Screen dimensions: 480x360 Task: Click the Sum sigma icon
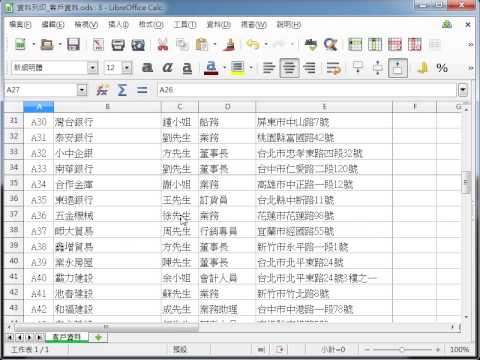[122, 90]
